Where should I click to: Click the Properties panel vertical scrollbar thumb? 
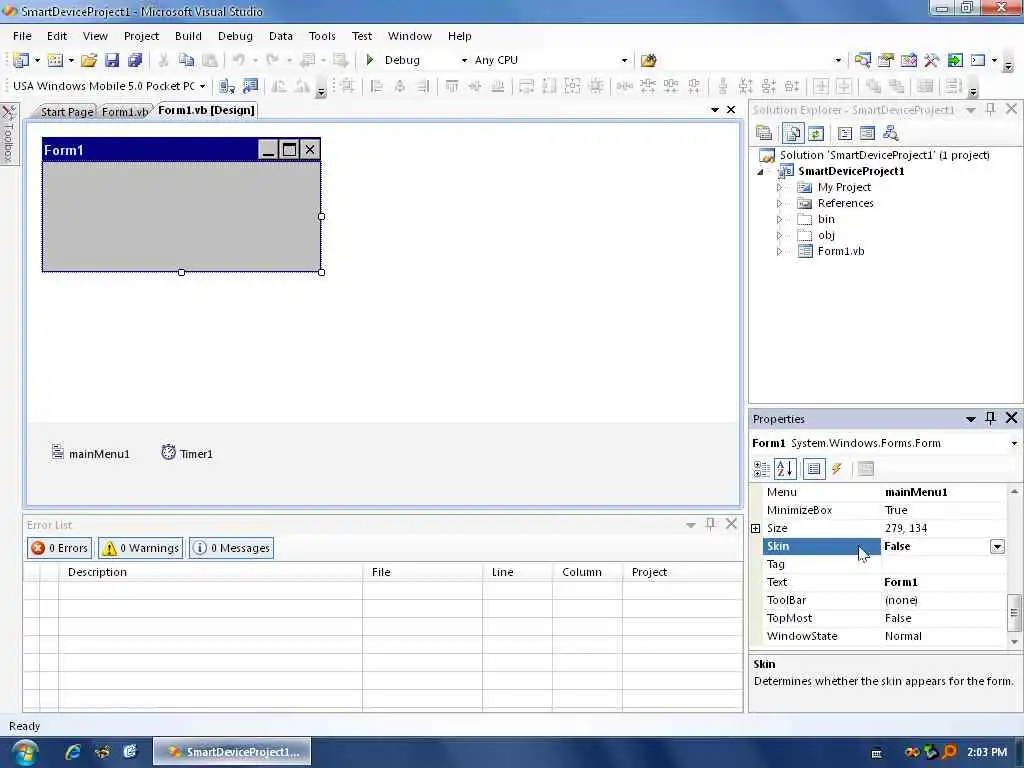point(1014,613)
